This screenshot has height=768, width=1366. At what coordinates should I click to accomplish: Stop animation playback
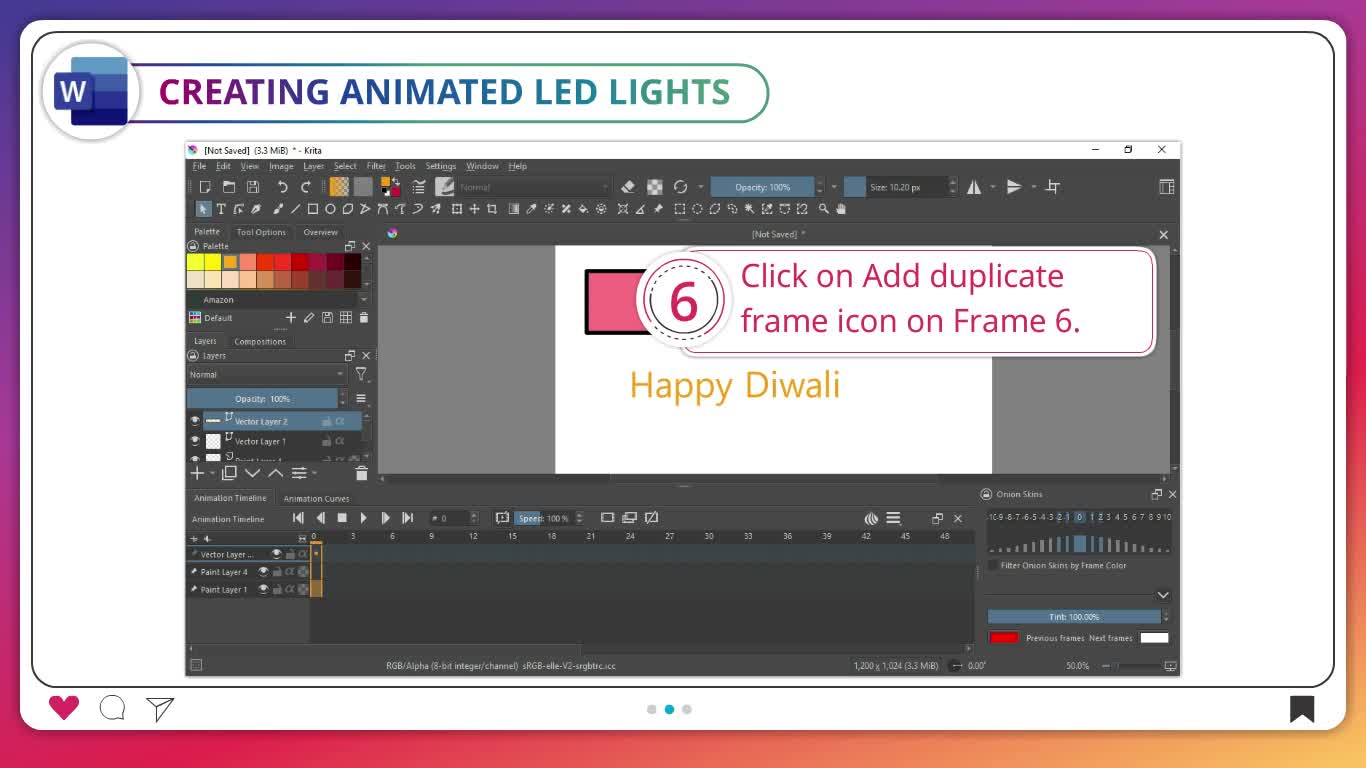[342, 518]
